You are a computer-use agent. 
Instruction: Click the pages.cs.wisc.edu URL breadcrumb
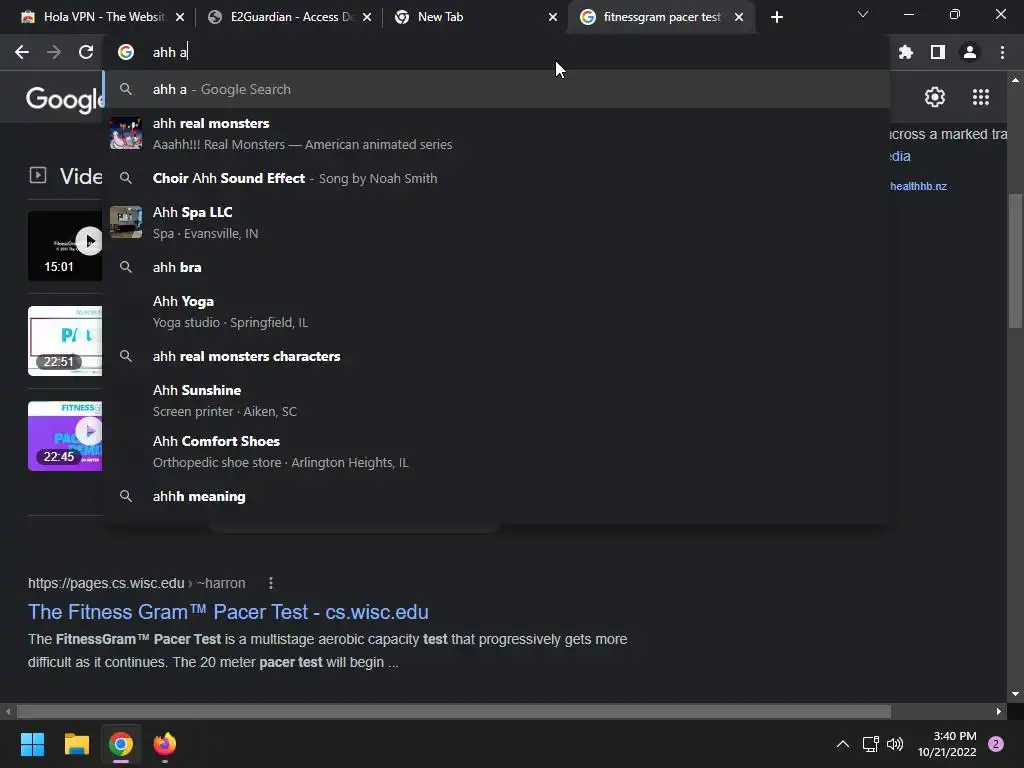(x=136, y=583)
